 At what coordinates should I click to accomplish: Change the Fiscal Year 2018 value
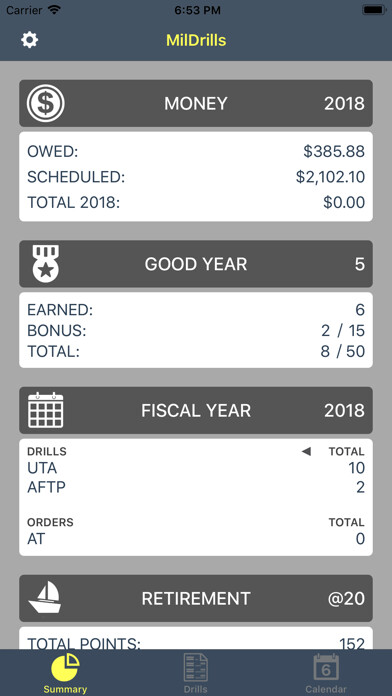[x=344, y=411]
